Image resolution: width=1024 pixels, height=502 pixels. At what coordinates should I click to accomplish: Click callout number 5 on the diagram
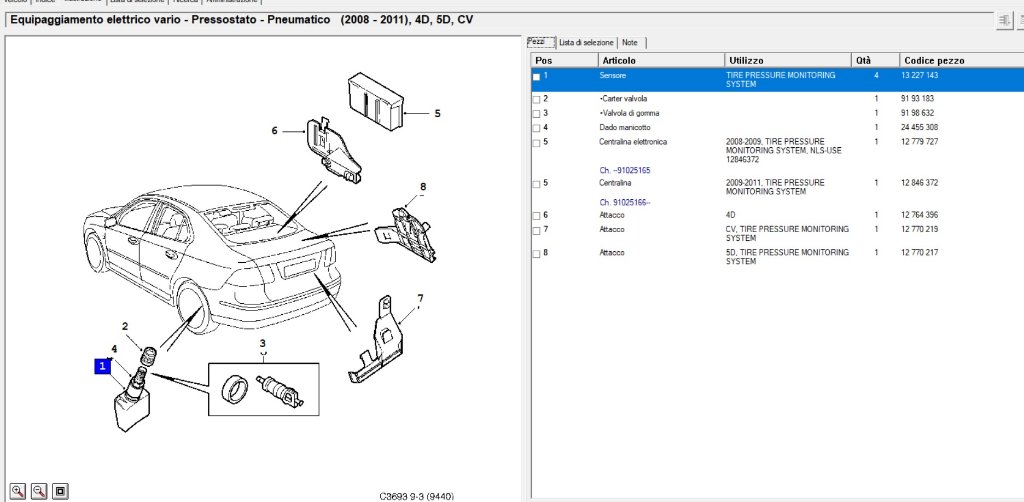click(x=436, y=114)
